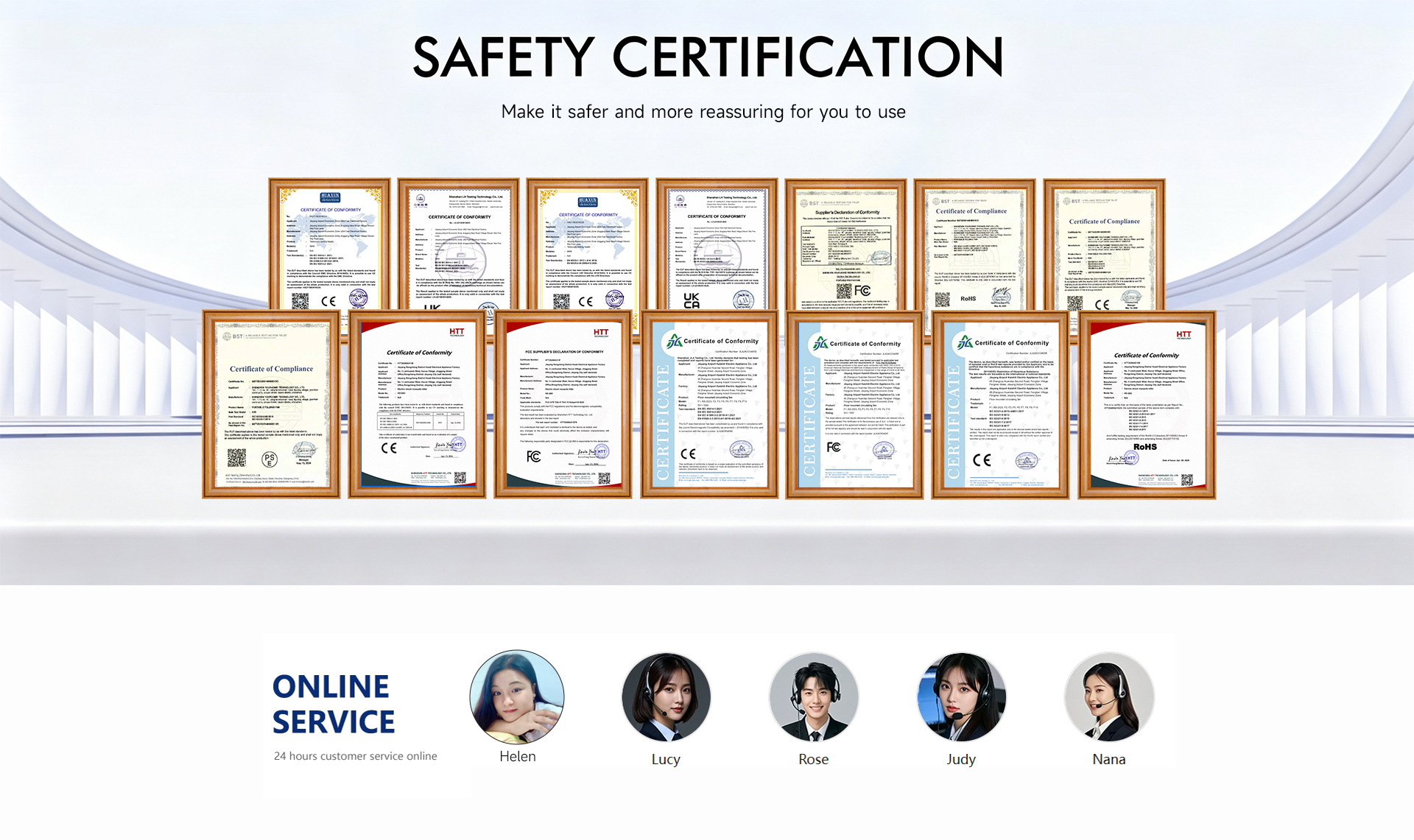
Task: Click the name label Judy
Action: pos(961,759)
